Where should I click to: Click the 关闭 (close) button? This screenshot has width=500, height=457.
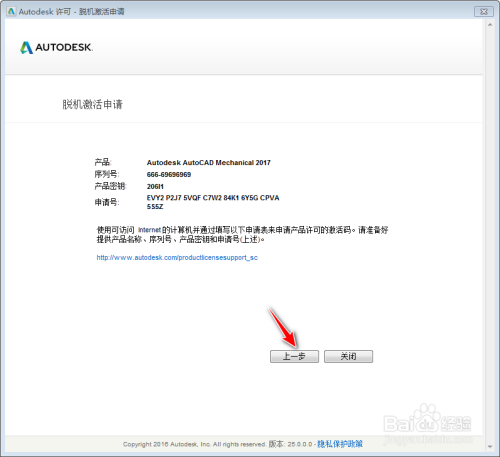tap(348, 356)
